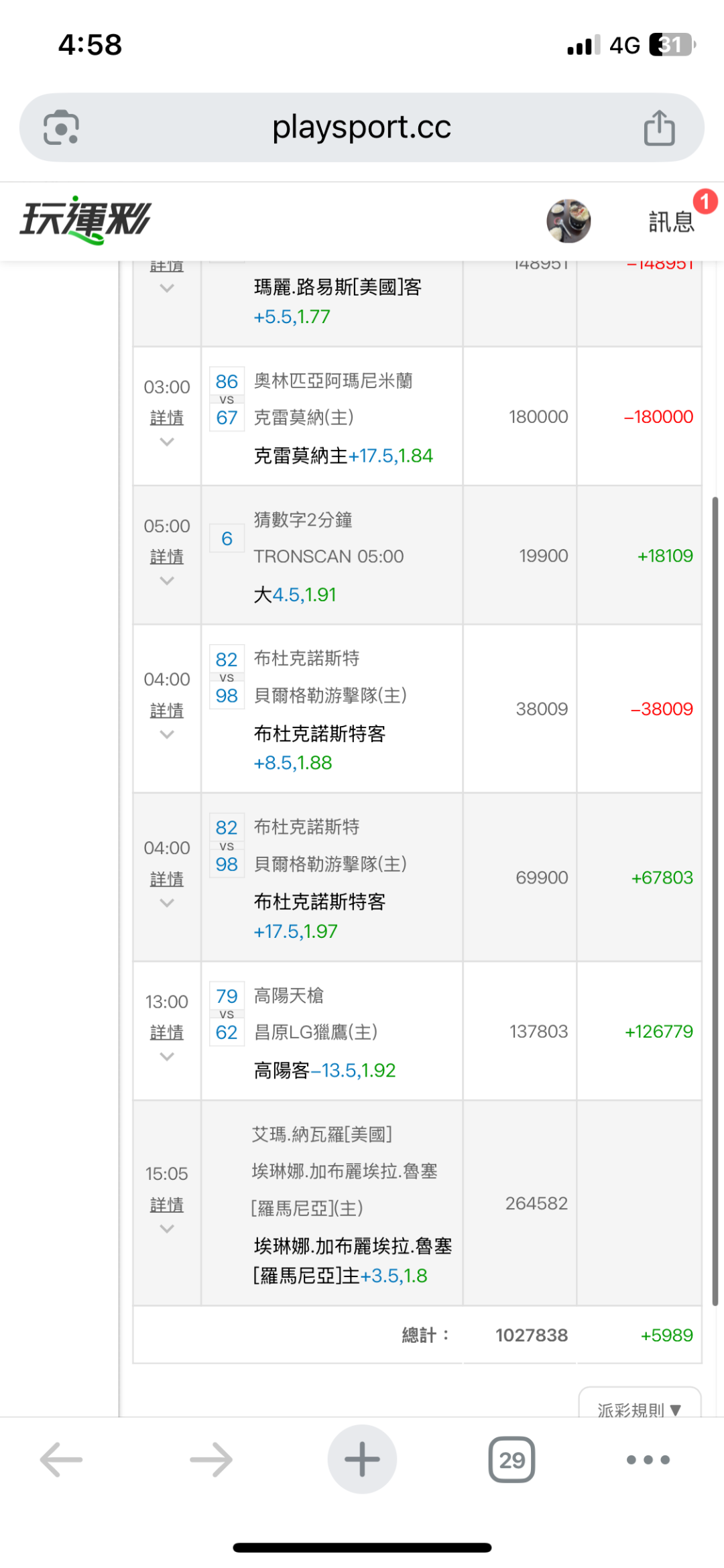Open tab switcher showing 29 tabs
The width and height of the screenshot is (724, 1568).
(511, 1459)
